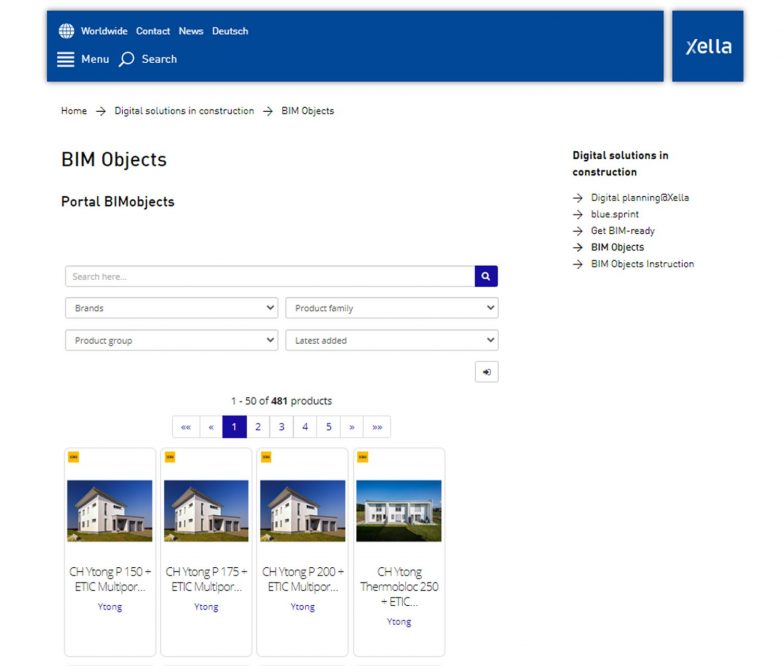Open BIM Objects Instruction sidebar link
Image resolution: width=782 pixels, height=666 pixels.
tap(642, 264)
